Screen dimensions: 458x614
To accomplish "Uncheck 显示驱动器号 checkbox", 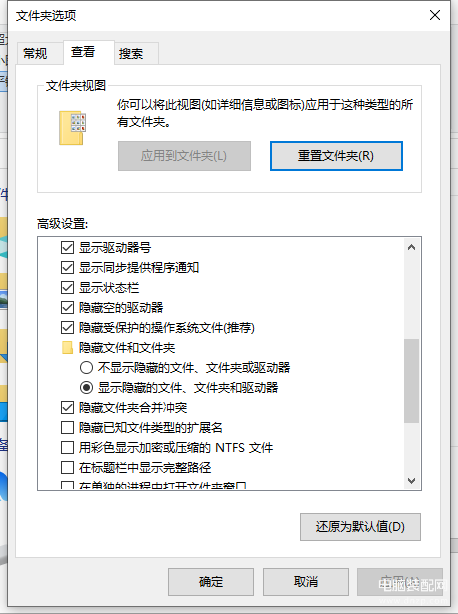I will (x=67, y=247).
